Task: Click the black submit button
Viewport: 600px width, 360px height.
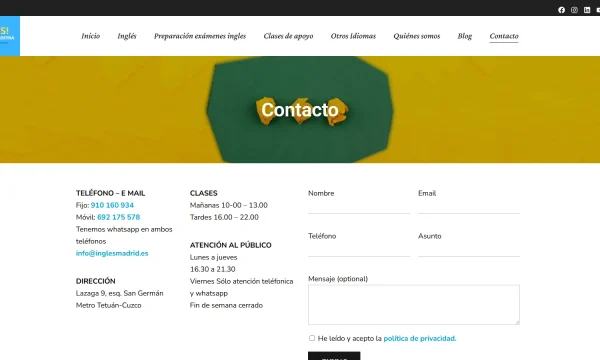Action: pyautogui.click(x=334, y=356)
